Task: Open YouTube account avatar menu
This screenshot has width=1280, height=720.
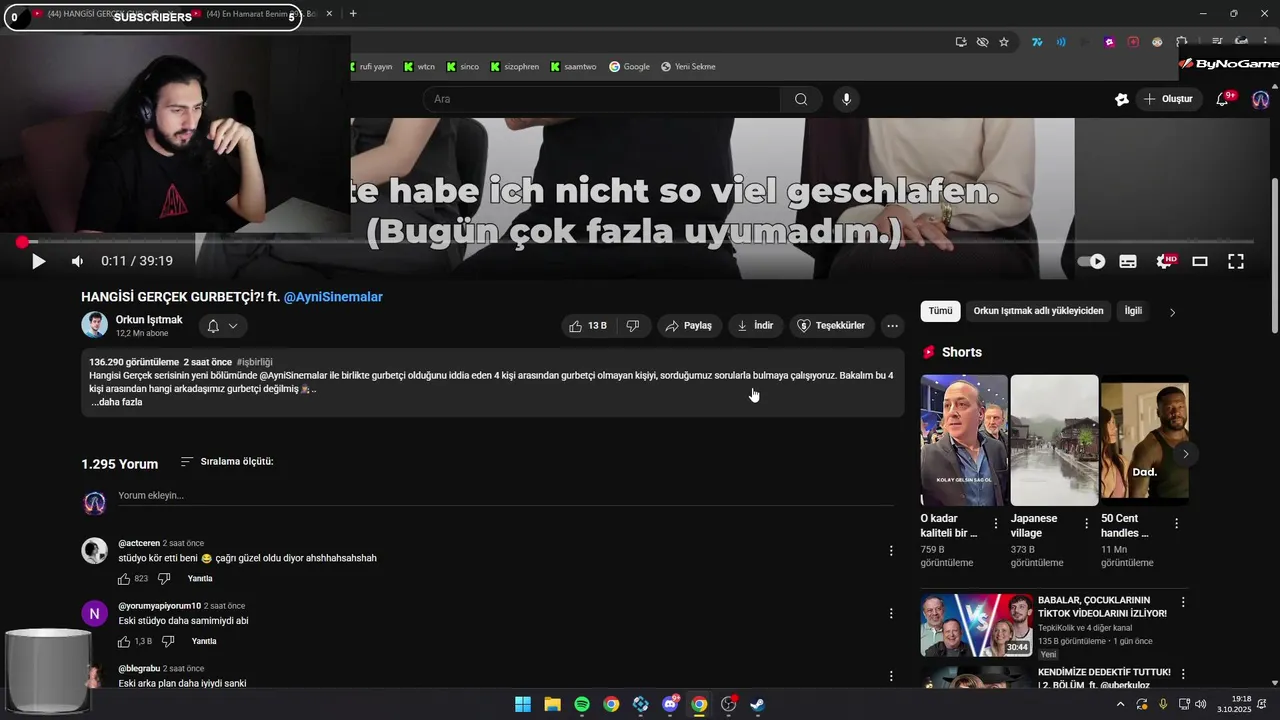Action: [1260, 99]
